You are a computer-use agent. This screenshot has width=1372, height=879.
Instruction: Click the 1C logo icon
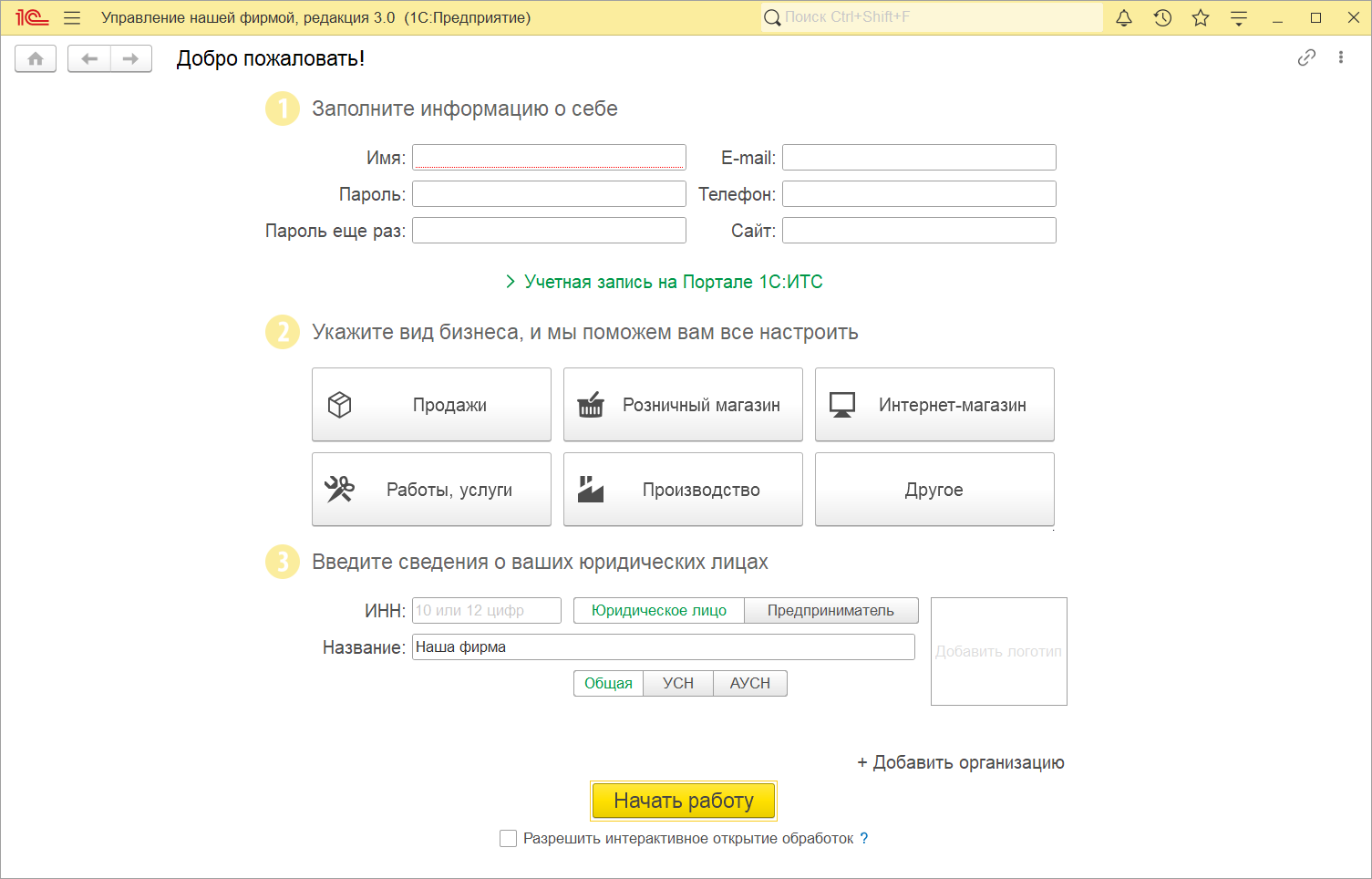click(32, 17)
